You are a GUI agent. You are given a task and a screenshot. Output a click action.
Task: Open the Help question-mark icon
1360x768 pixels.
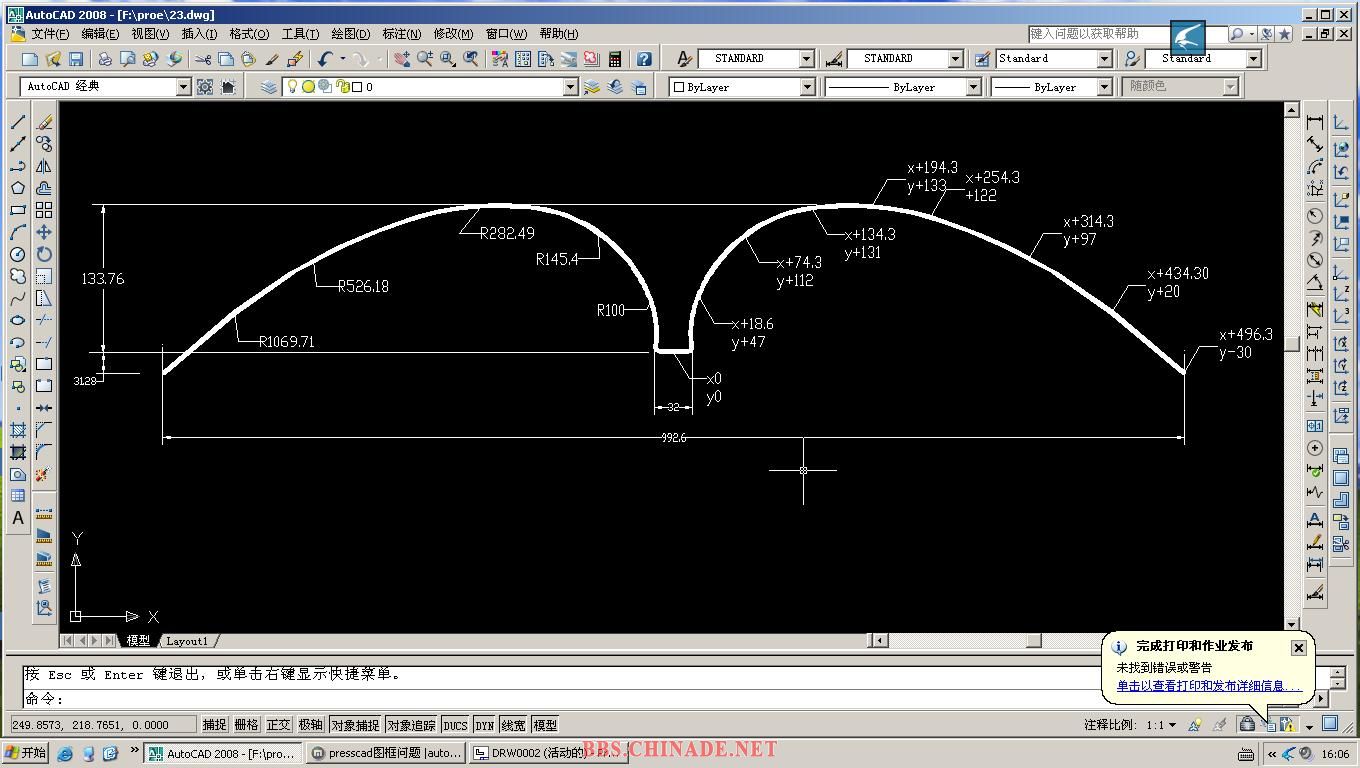644,59
